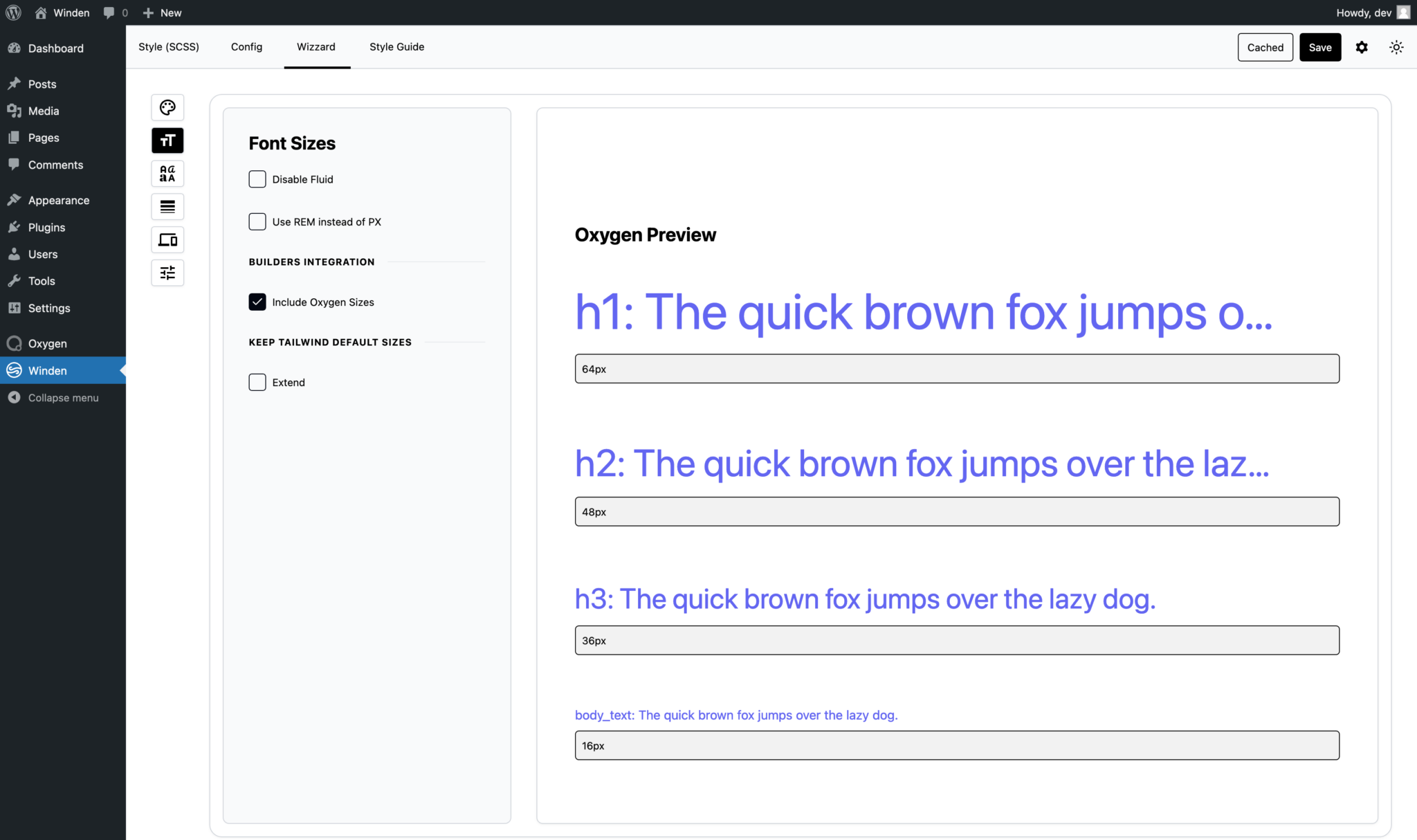Click the Comments icon in sidebar
The height and width of the screenshot is (840, 1417).
[14, 165]
